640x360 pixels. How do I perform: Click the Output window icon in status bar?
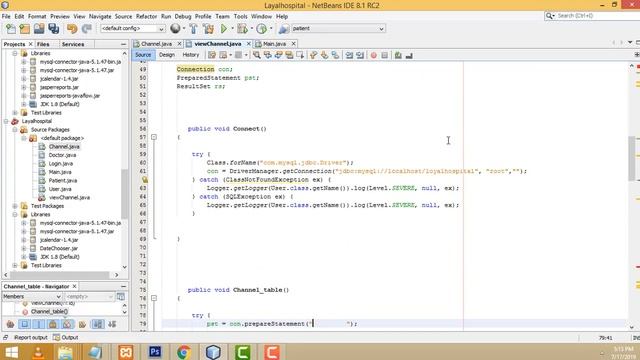pyautogui.click(x=56, y=338)
